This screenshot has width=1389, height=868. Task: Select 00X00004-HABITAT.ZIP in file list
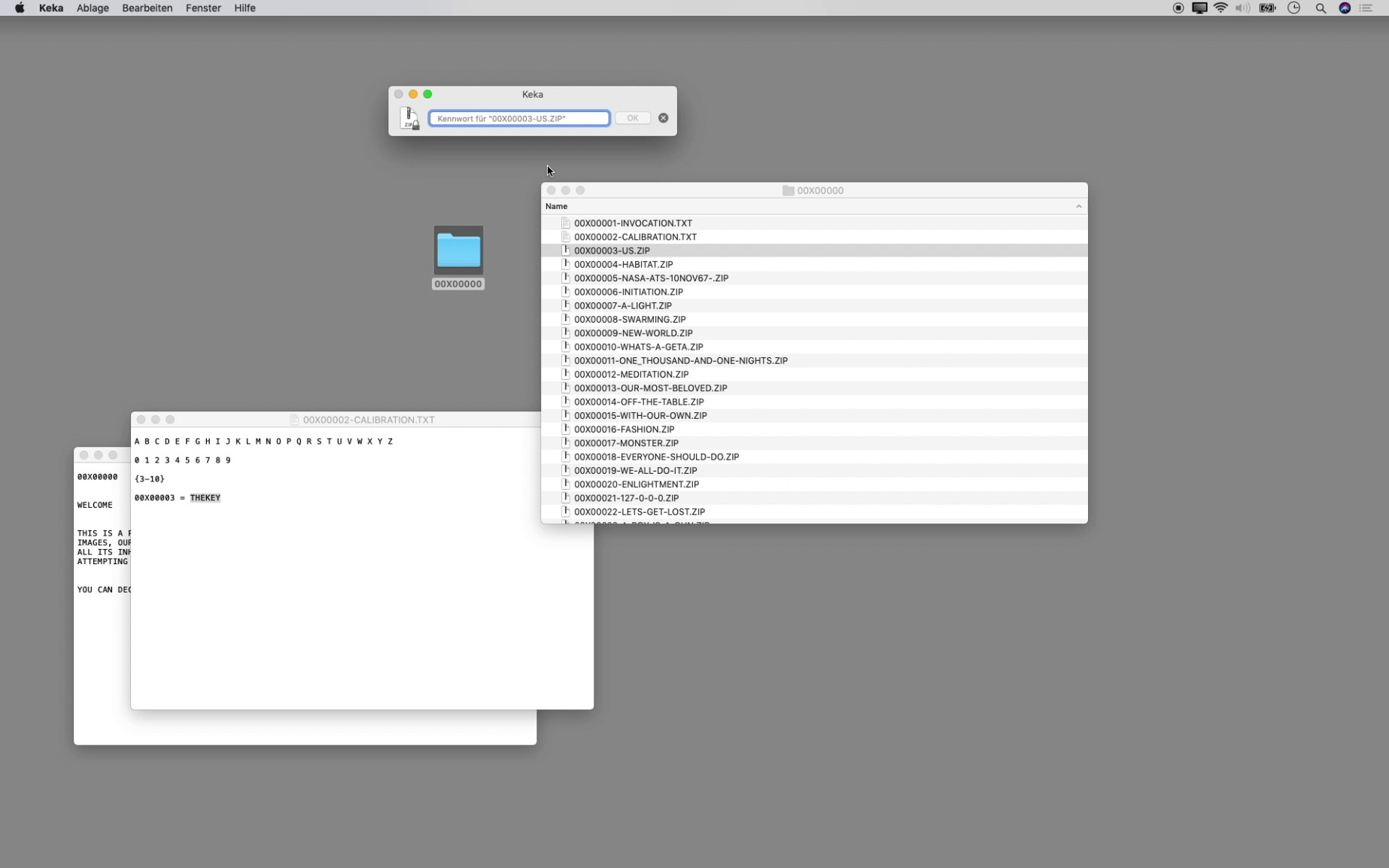[623, 265]
